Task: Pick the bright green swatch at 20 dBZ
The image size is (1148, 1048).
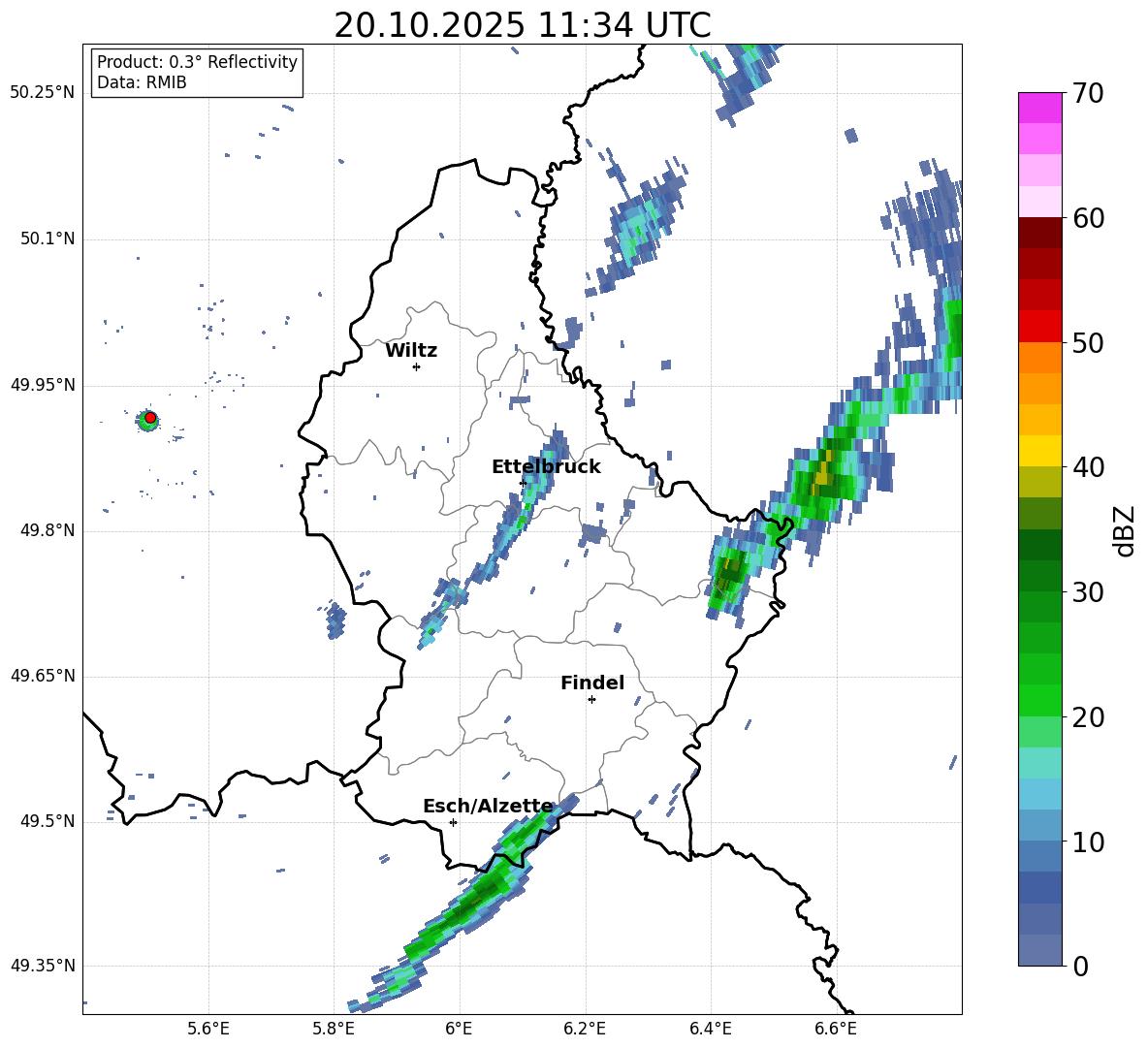Action: click(x=1039, y=700)
